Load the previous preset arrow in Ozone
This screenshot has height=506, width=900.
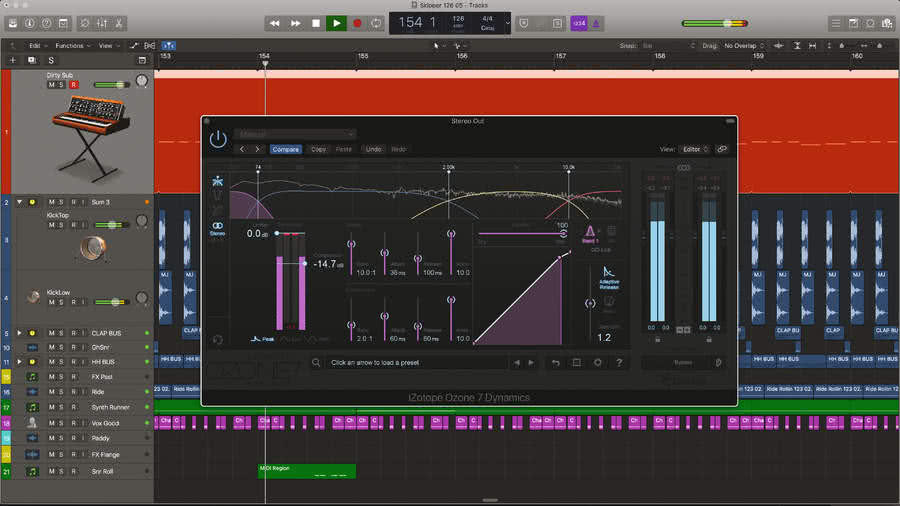point(516,363)
